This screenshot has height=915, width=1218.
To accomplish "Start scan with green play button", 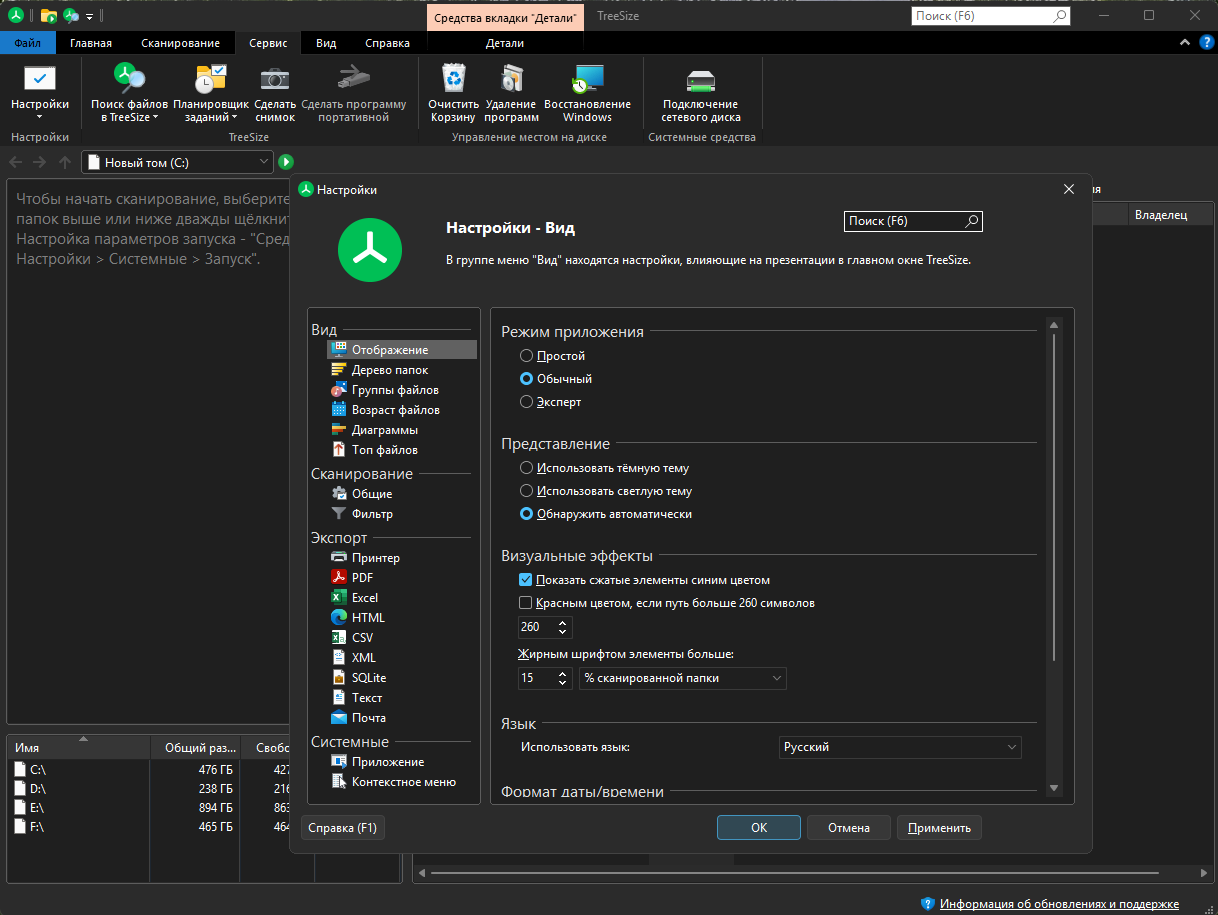I will click(x=285, y=162).
